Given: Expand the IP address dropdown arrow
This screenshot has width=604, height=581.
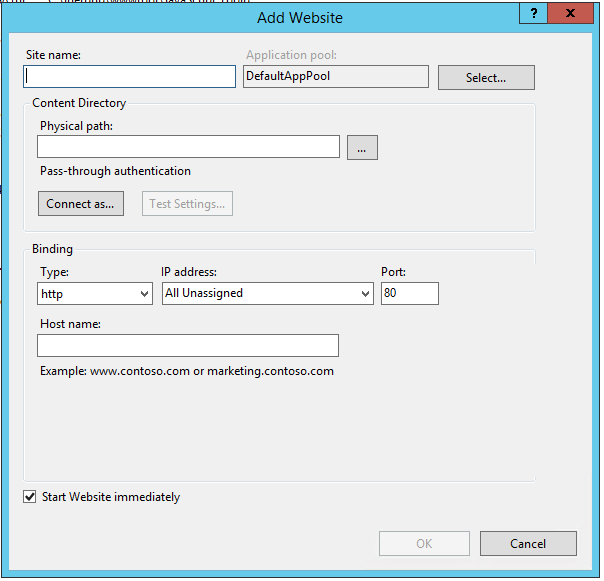Looking at the screenshot, I should [x=364, y=293].
